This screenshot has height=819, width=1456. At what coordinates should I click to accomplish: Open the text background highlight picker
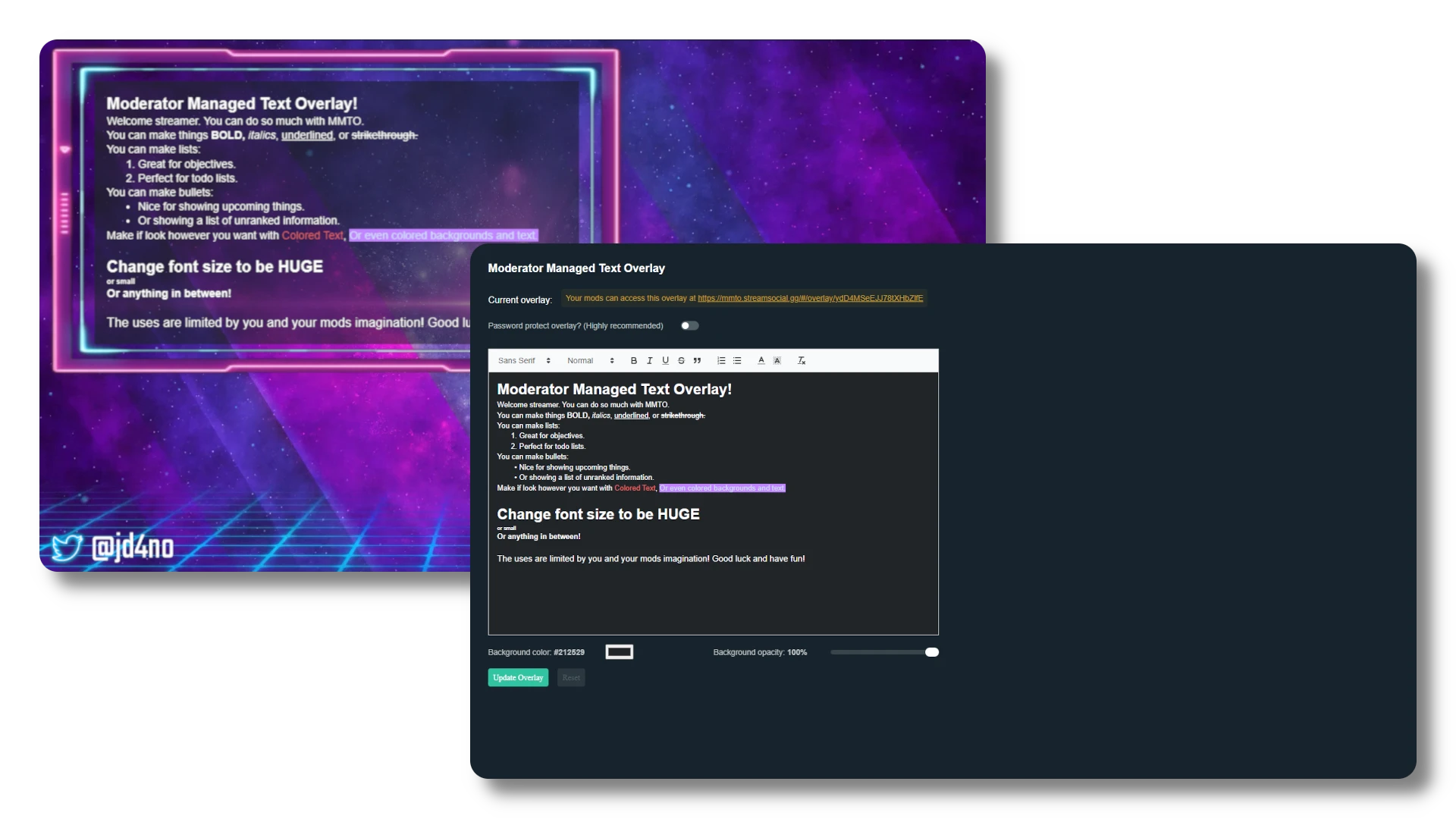[x=777, y=361]
